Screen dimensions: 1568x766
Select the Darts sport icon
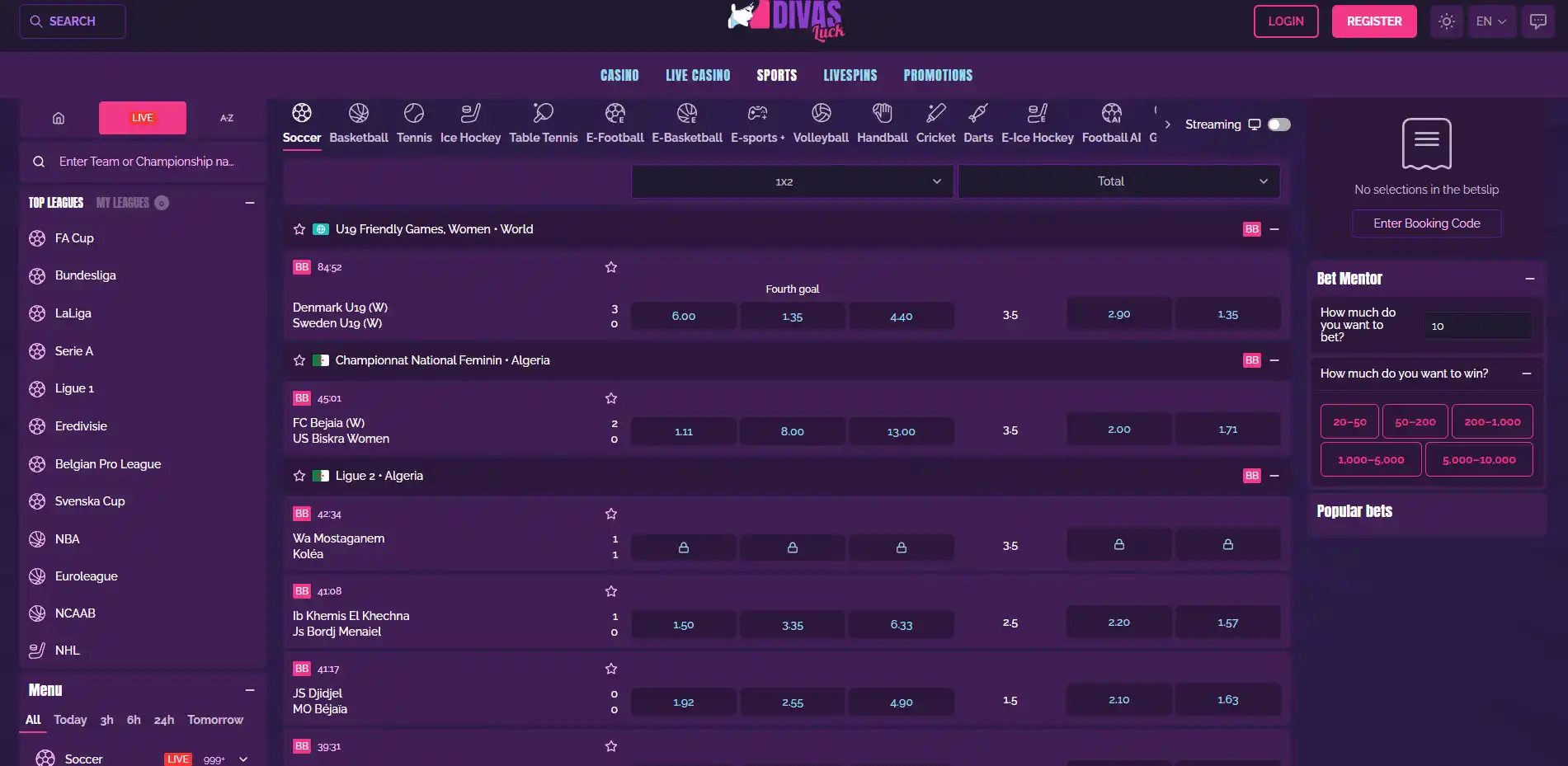(978, 124)
